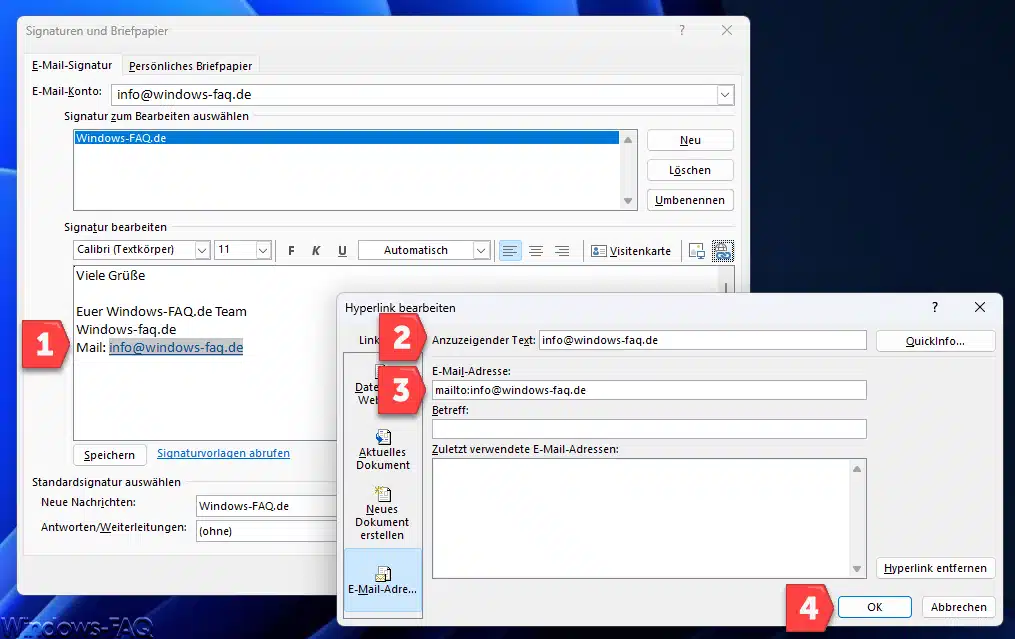Confirm hyperlink with OK button
The width and height of the screenshot is (1015, 639).
[875, 607]
